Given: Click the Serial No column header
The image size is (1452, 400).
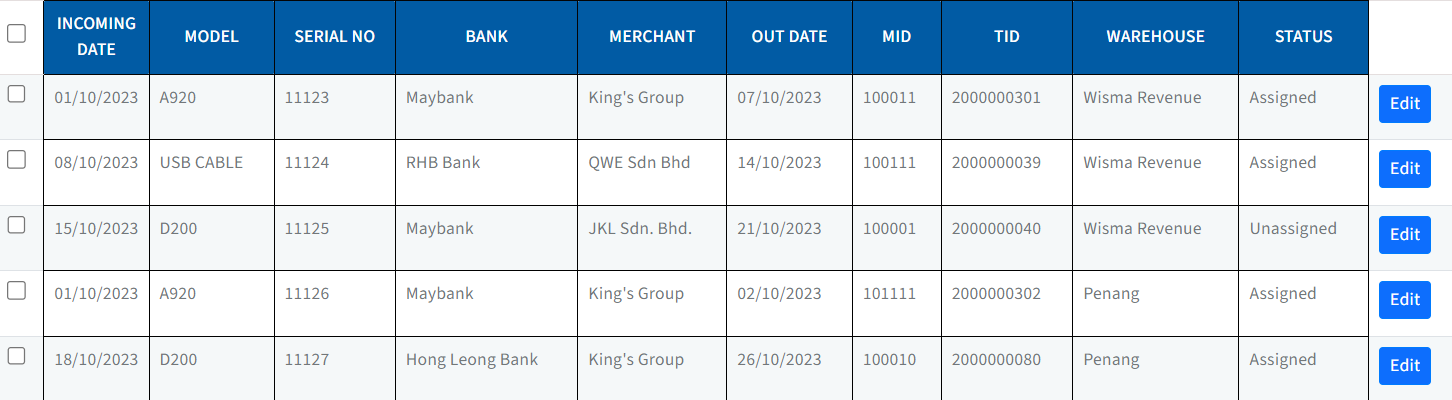Looking at the screenshot, I should [334, 36].
